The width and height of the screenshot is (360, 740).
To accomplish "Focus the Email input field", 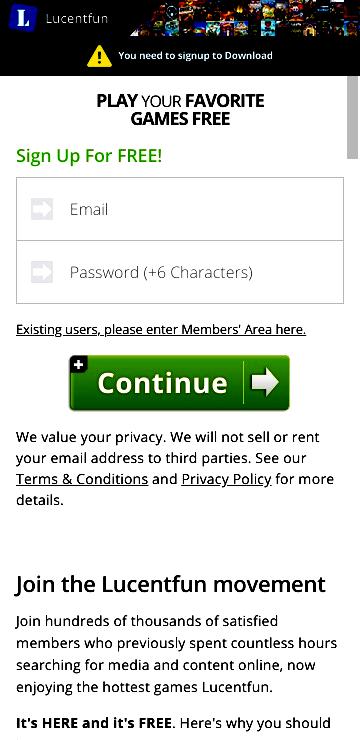I will [x=180, y=209].
